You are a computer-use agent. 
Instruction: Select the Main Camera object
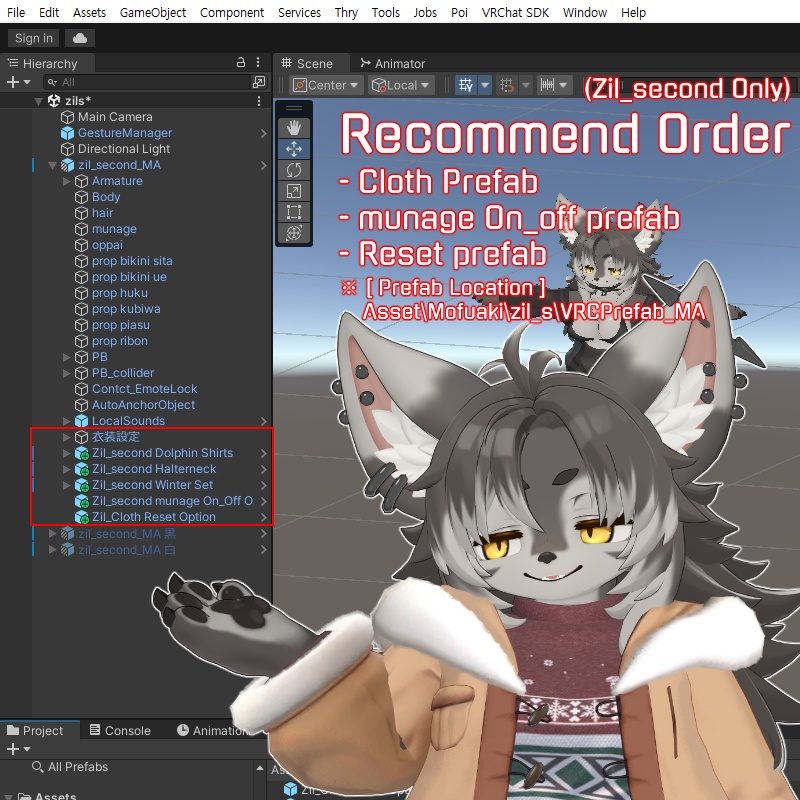pyautogui.click(x=115, y=117)
